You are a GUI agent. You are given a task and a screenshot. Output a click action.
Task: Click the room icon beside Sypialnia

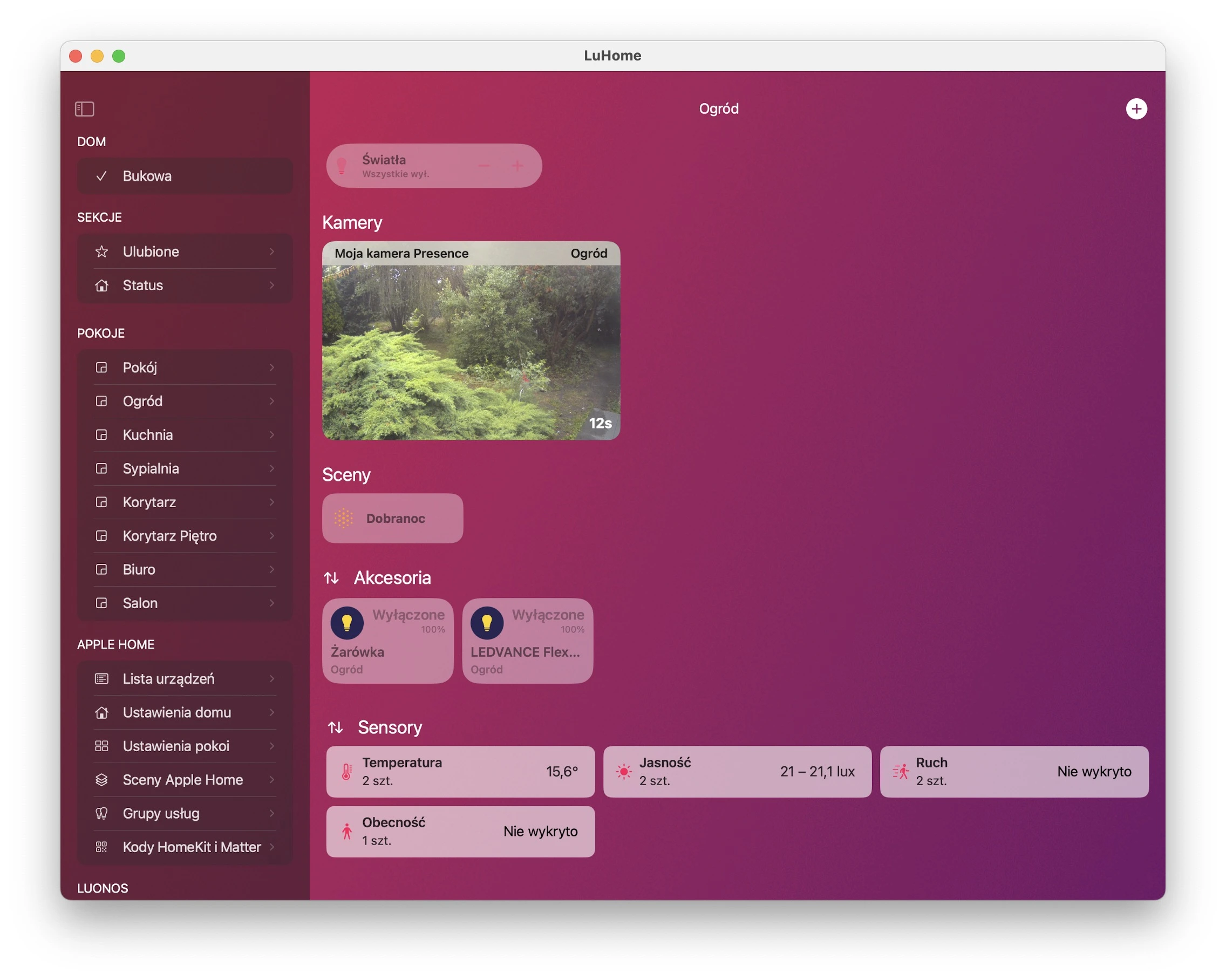point(101,468)
